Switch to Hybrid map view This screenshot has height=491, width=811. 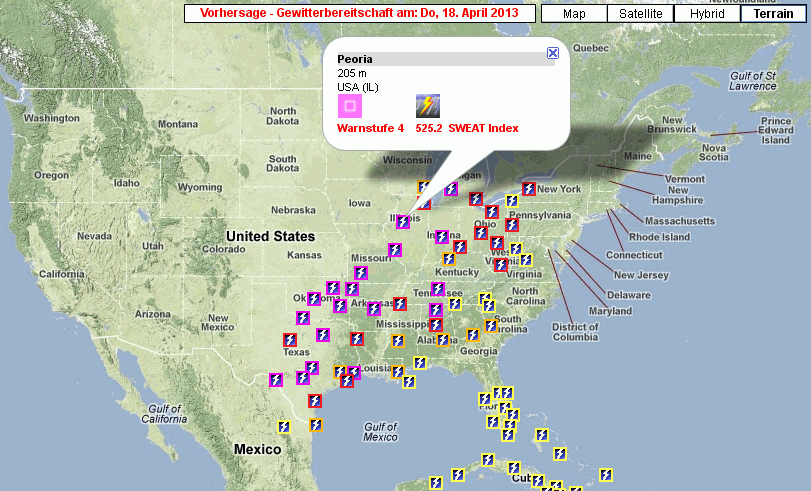[707, 14]
